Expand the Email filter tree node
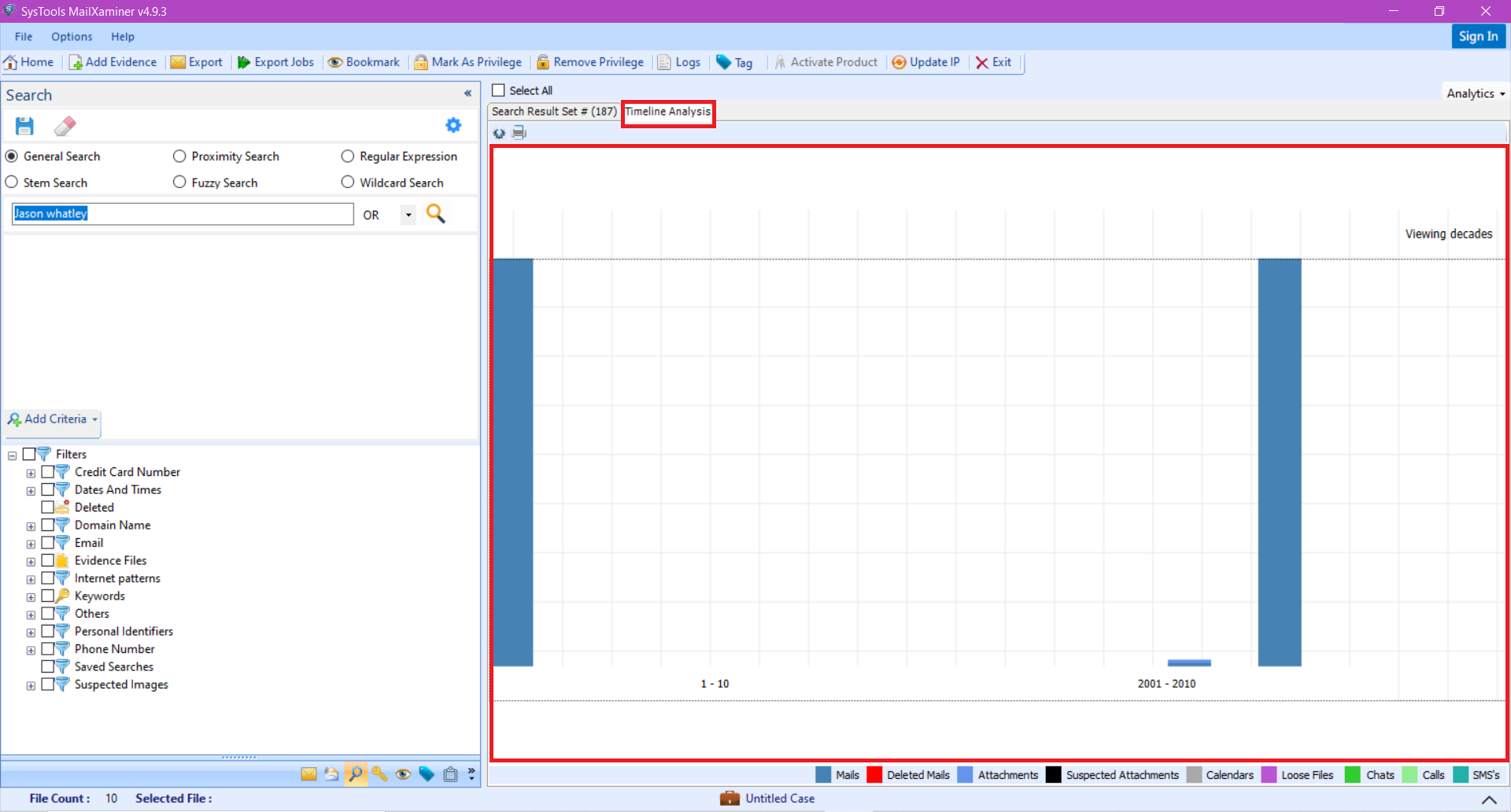This screenshot has width=1511, height=812. click(x=31, y=543)
